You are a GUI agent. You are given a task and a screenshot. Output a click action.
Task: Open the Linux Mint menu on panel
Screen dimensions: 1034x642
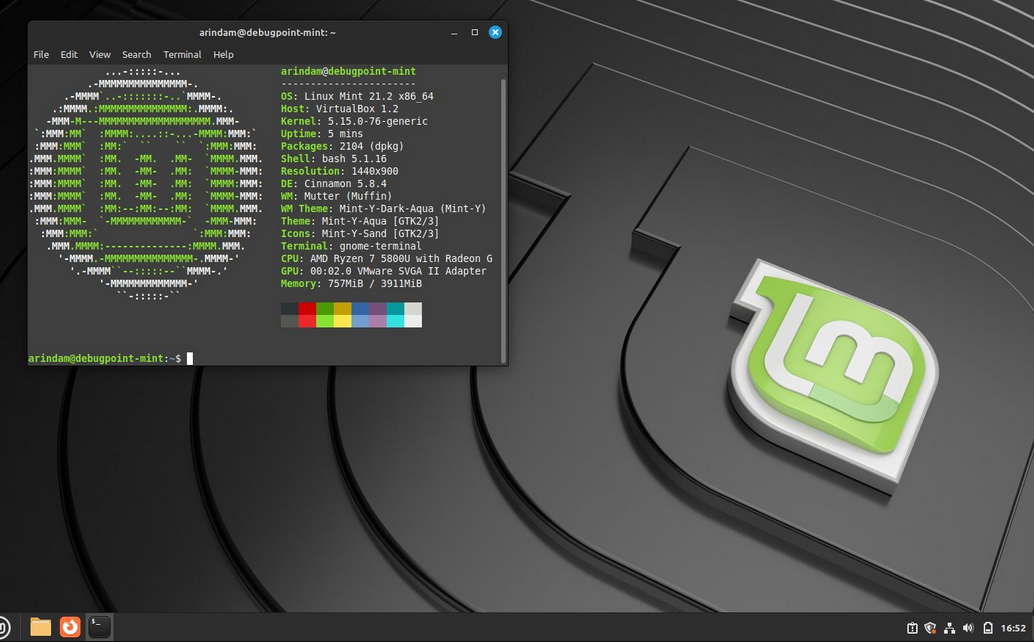coord(4,626)
